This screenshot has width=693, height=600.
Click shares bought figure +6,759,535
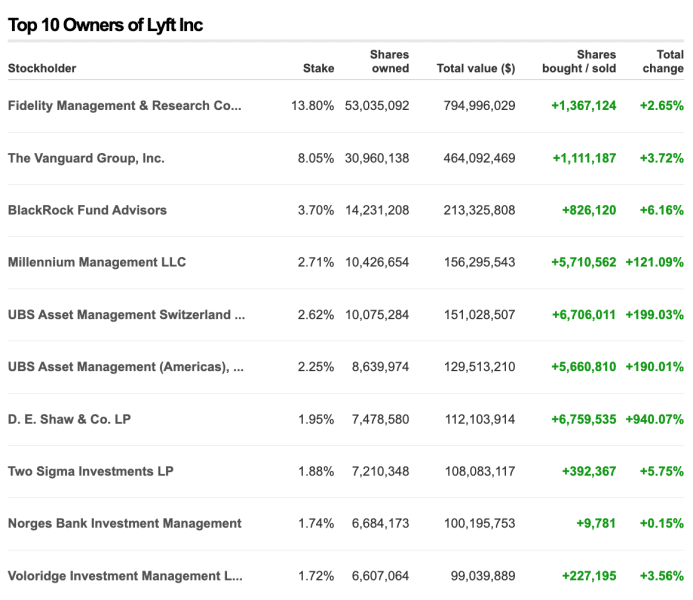tap(583, 419)
